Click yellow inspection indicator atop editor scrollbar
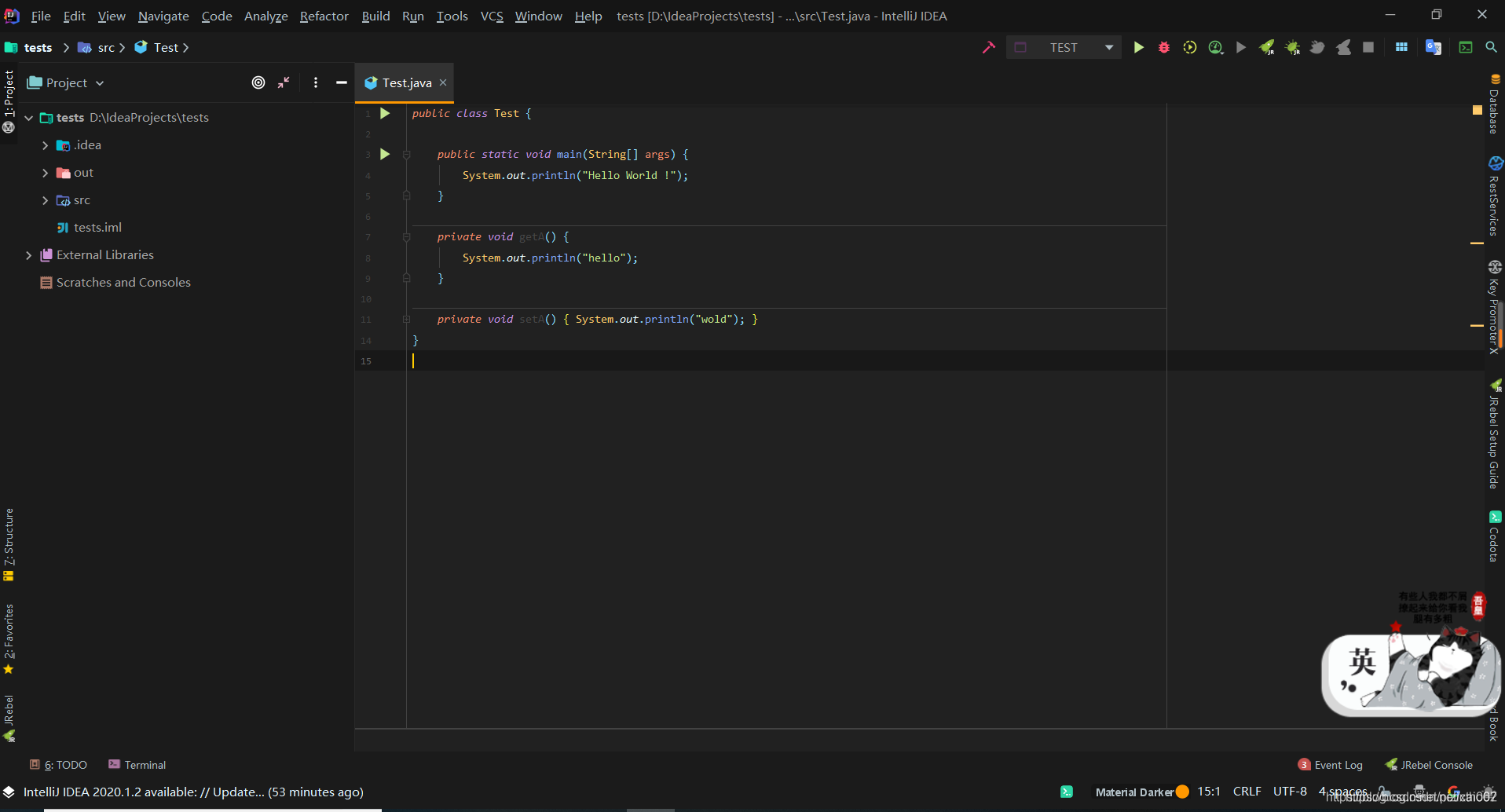The height and width of the screenshot is (812, 1505). [1478, 111]
